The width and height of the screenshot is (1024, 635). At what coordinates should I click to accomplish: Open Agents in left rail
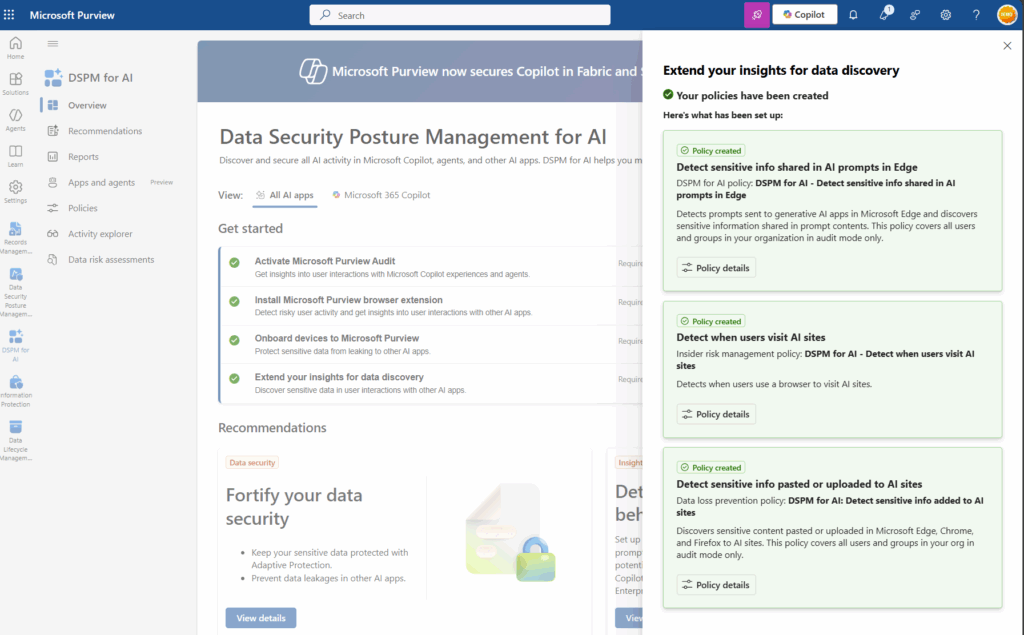pos(16,120)
